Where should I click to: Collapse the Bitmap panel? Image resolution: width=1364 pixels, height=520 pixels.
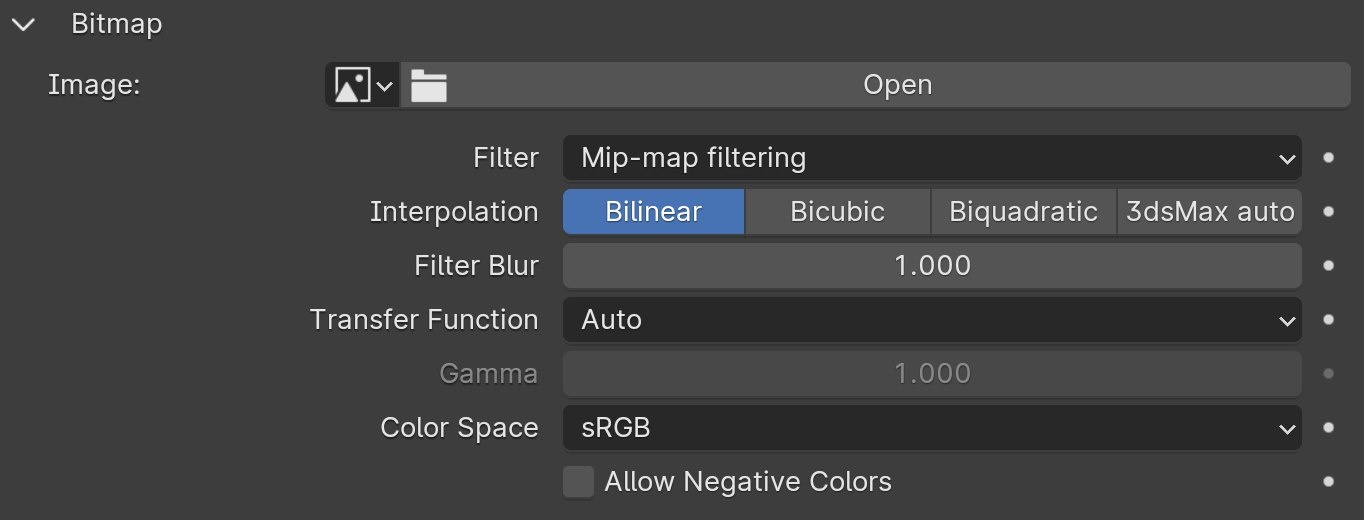tap(22, 25)
